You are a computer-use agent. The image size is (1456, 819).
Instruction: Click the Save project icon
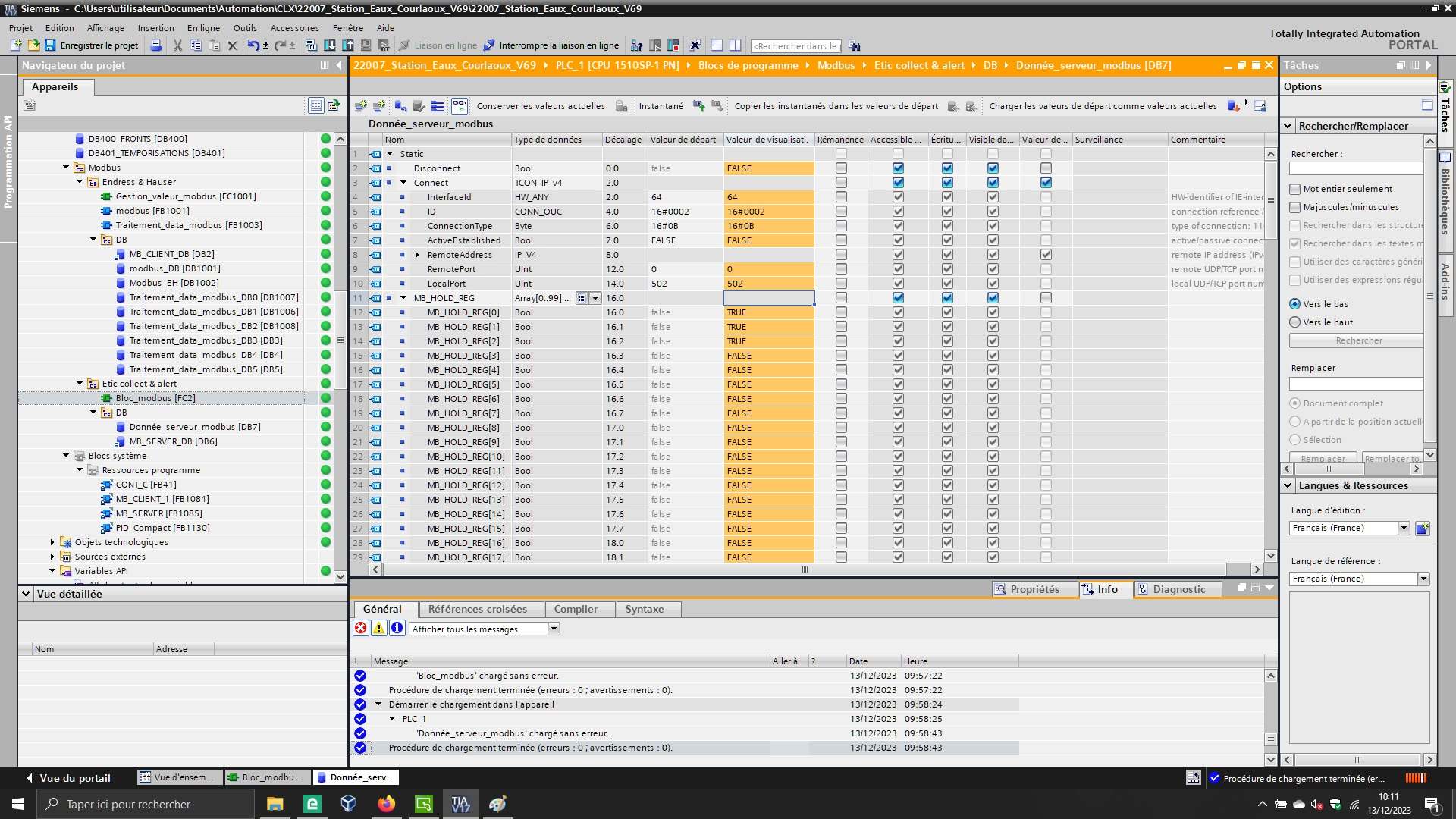pos(50,45)
